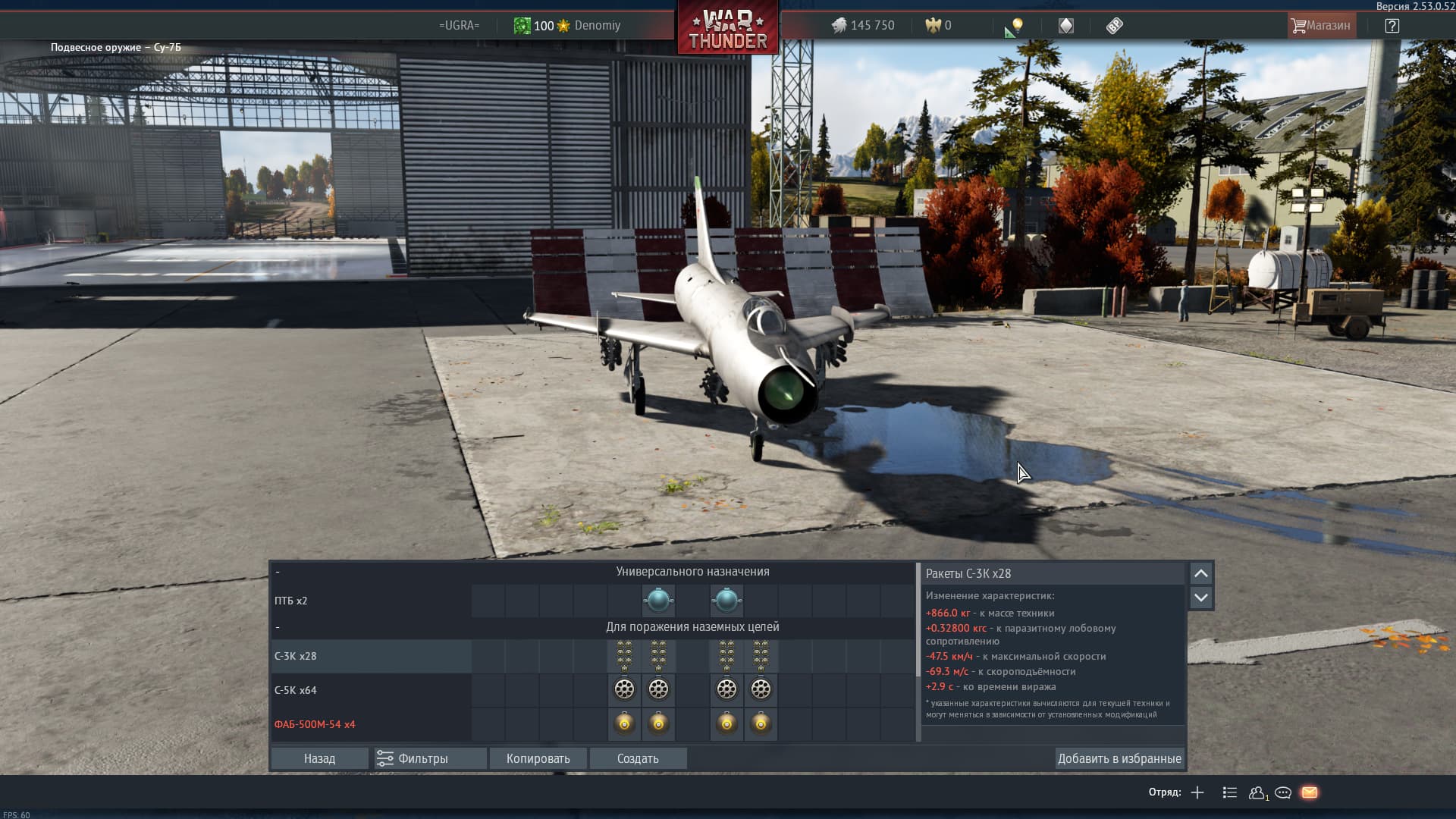This screenshot has height=819, width=1456.
Task: Click Добавить в избранные button
Action: 1119,758
